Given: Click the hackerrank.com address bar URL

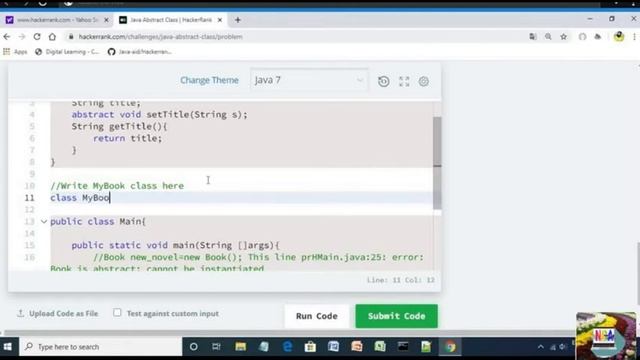Looking at the screenshot, I should [160, 37].
